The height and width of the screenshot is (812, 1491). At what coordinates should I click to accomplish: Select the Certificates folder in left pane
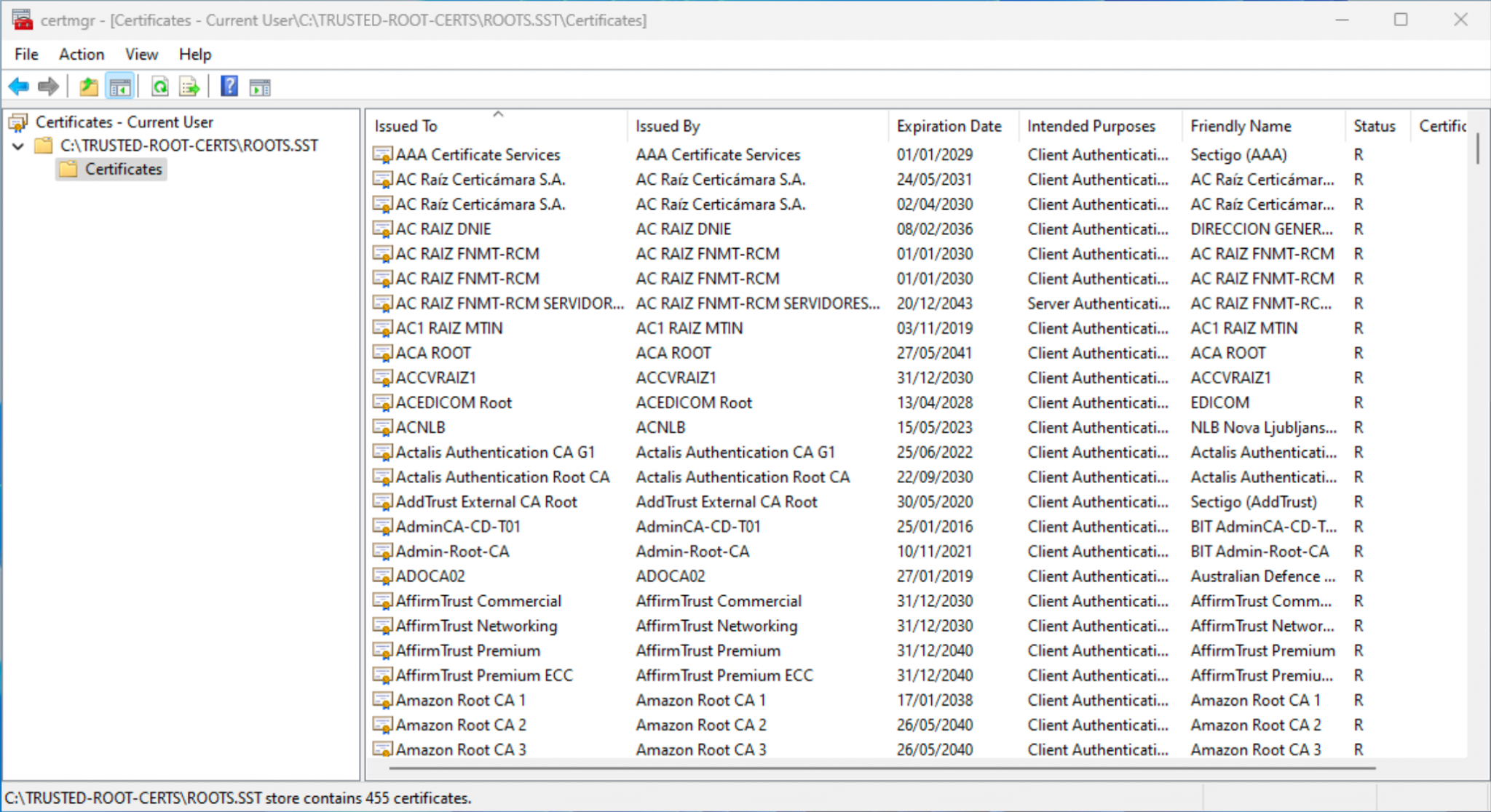121,169
